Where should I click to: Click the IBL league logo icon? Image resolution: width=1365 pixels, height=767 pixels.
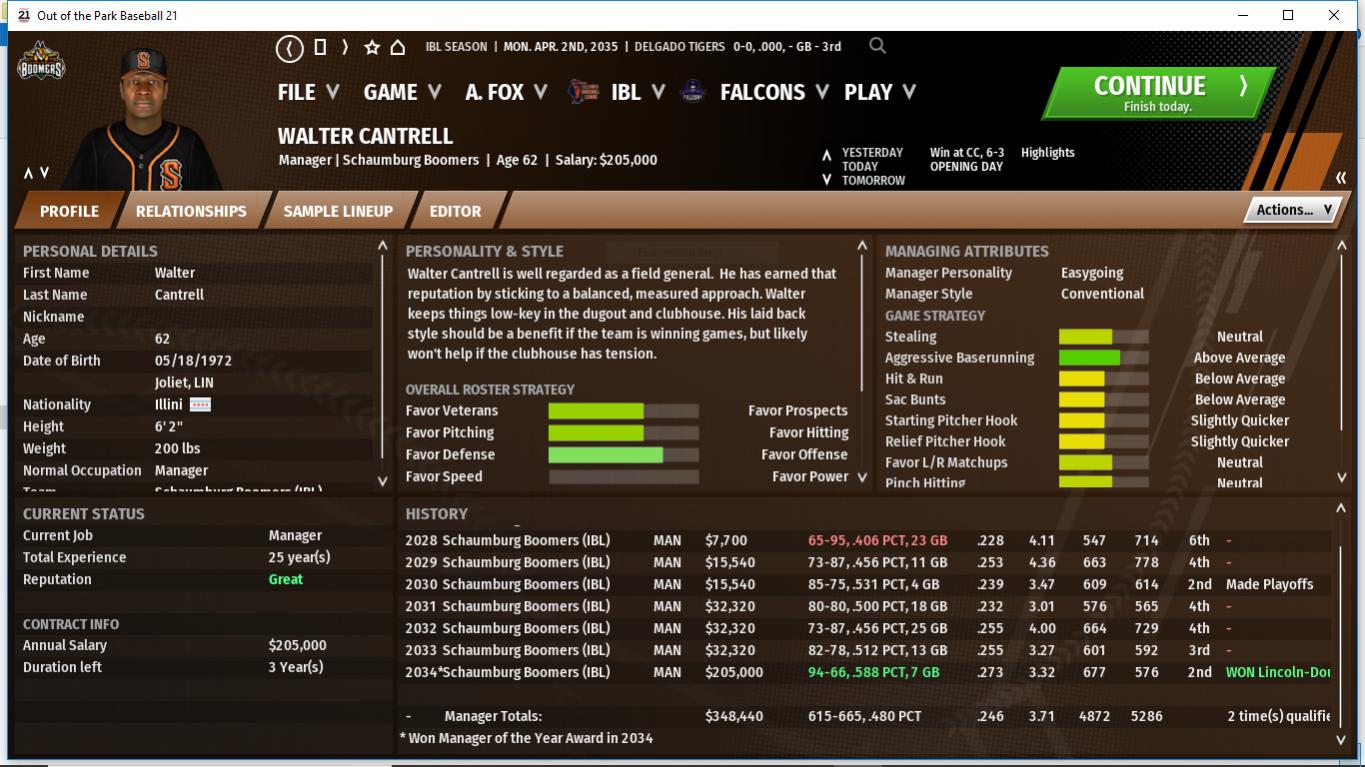click(583, 92)
